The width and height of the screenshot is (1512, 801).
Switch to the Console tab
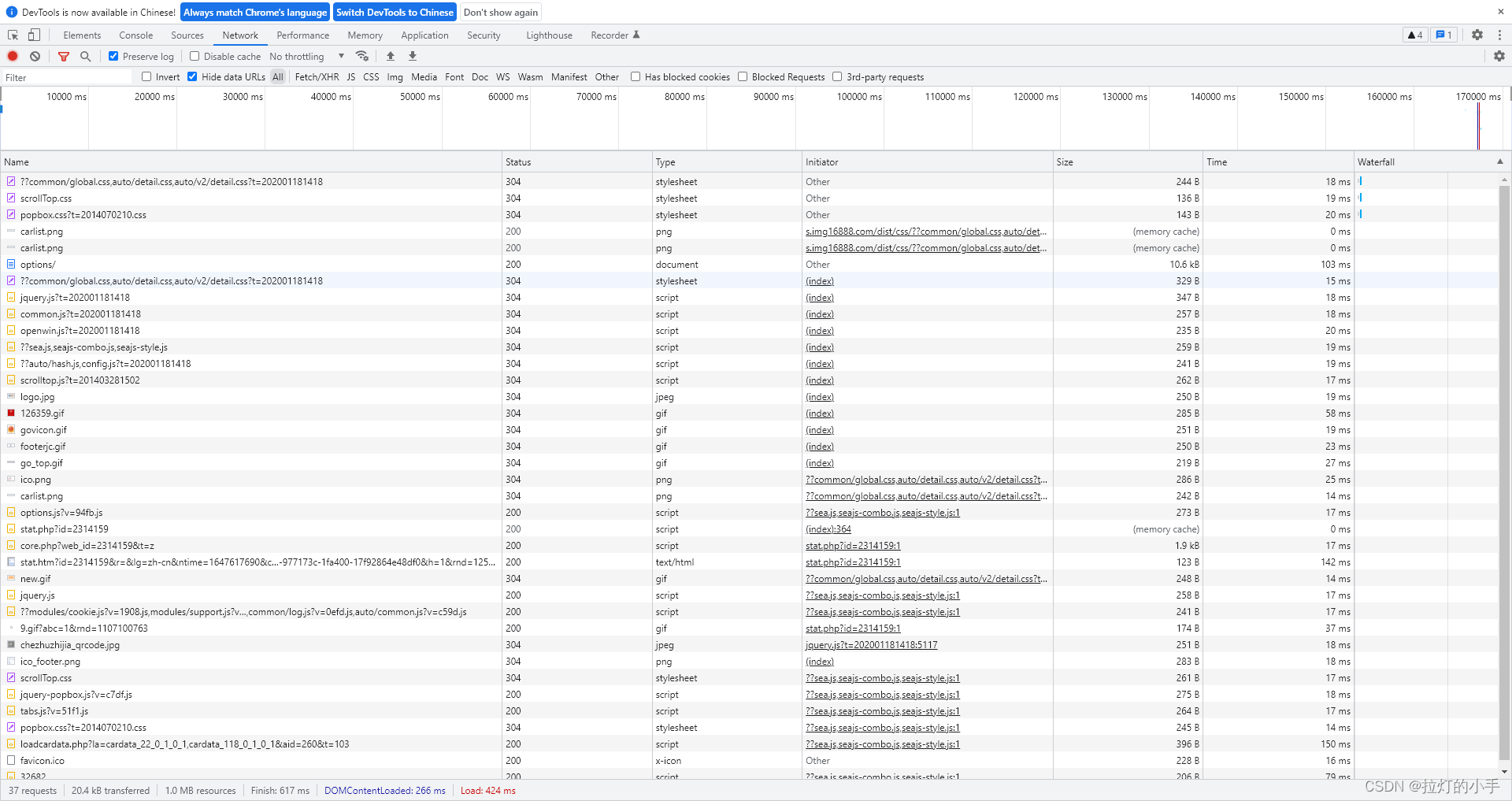[135, 35]
